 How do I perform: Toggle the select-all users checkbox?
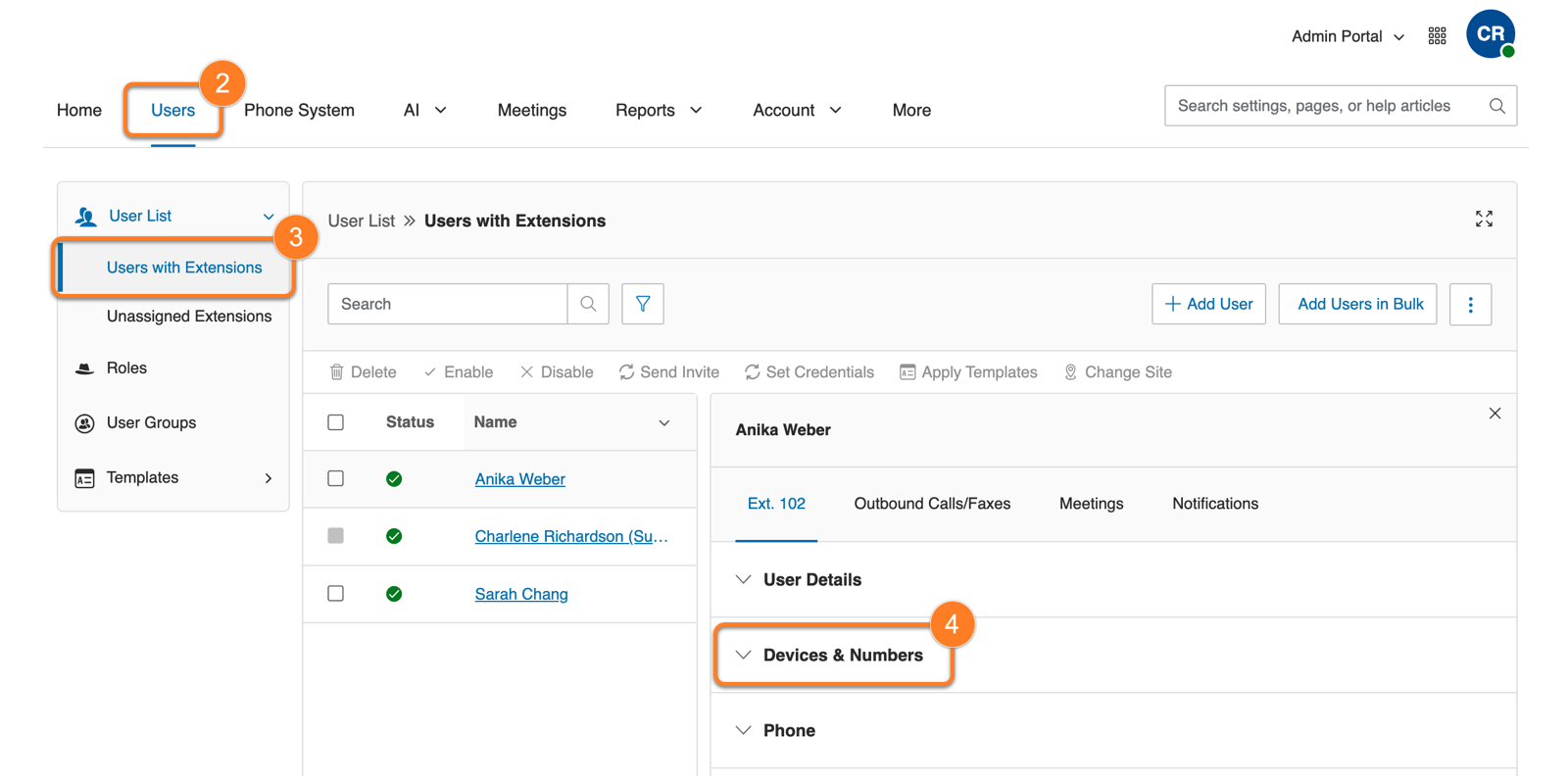(336, 422)
